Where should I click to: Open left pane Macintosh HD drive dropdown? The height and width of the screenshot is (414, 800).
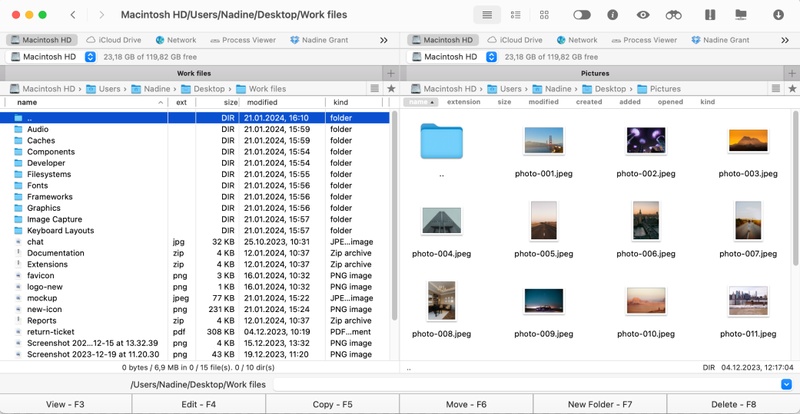(x=51, y=57)
